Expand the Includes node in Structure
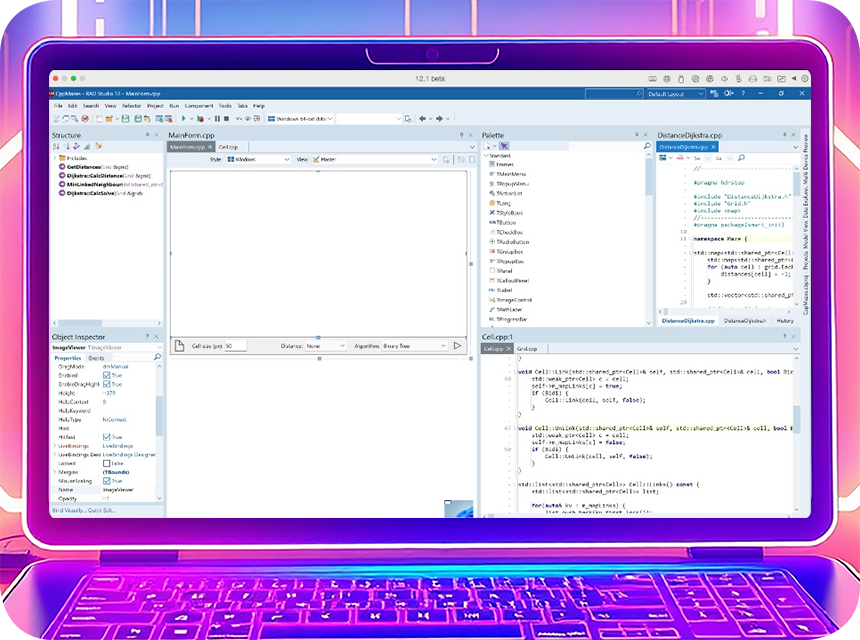Viewport: 860px width, 640px height. pos(56,158)
